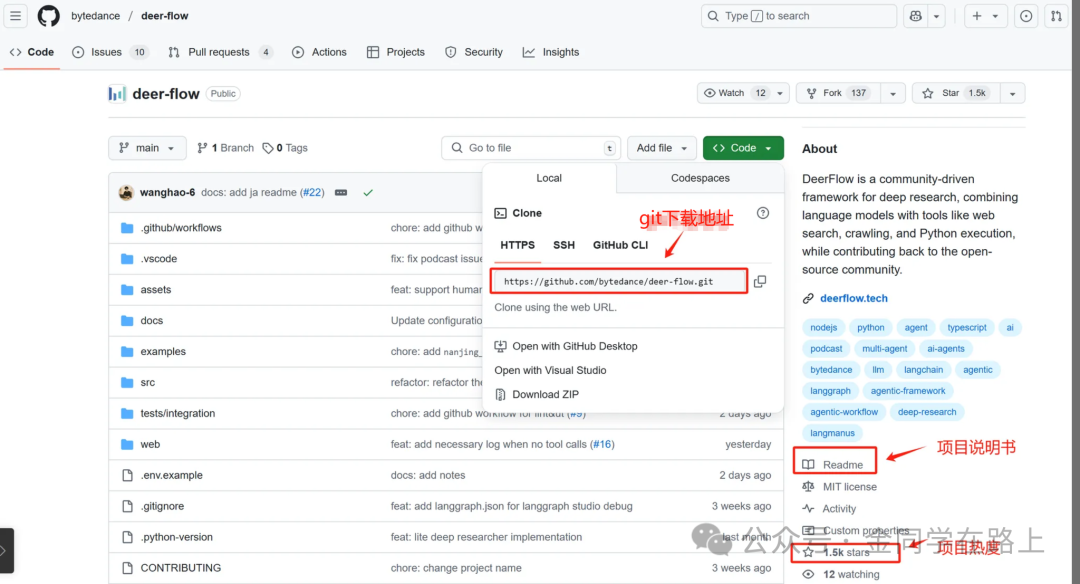Click the deer-flow repository logo icon
The width and height of the screenshot is (1080, 584).
click(116, 94)
